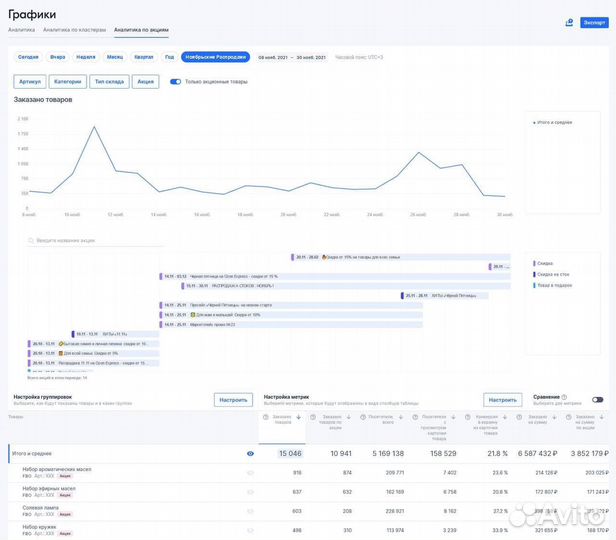
Task: Switch to Аналитика по кластерам tab
Action: click(x=74, y=31)
